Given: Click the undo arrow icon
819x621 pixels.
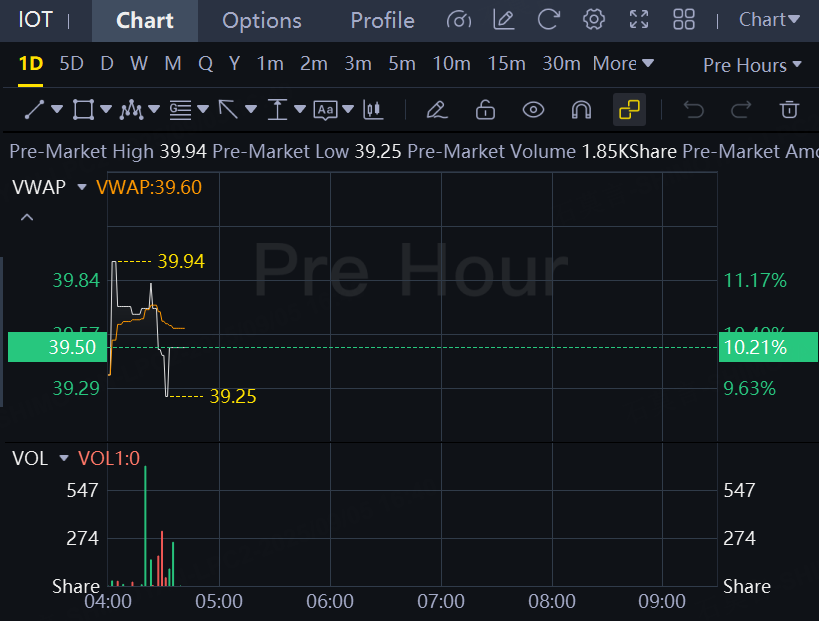Looking at the screenshot, I should point(694,110).
